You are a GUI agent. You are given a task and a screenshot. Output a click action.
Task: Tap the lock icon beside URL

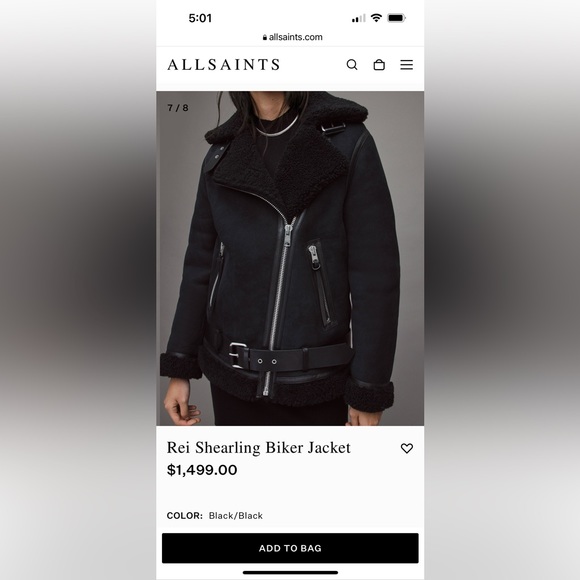click(x=265, y=37)
